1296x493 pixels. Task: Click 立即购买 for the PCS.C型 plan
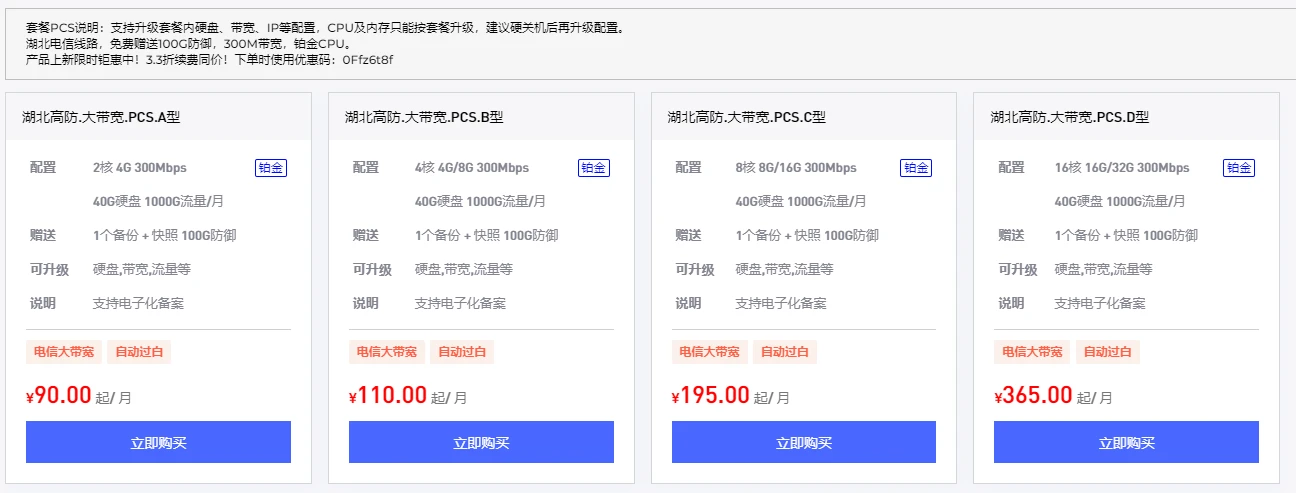coord(804,442)
